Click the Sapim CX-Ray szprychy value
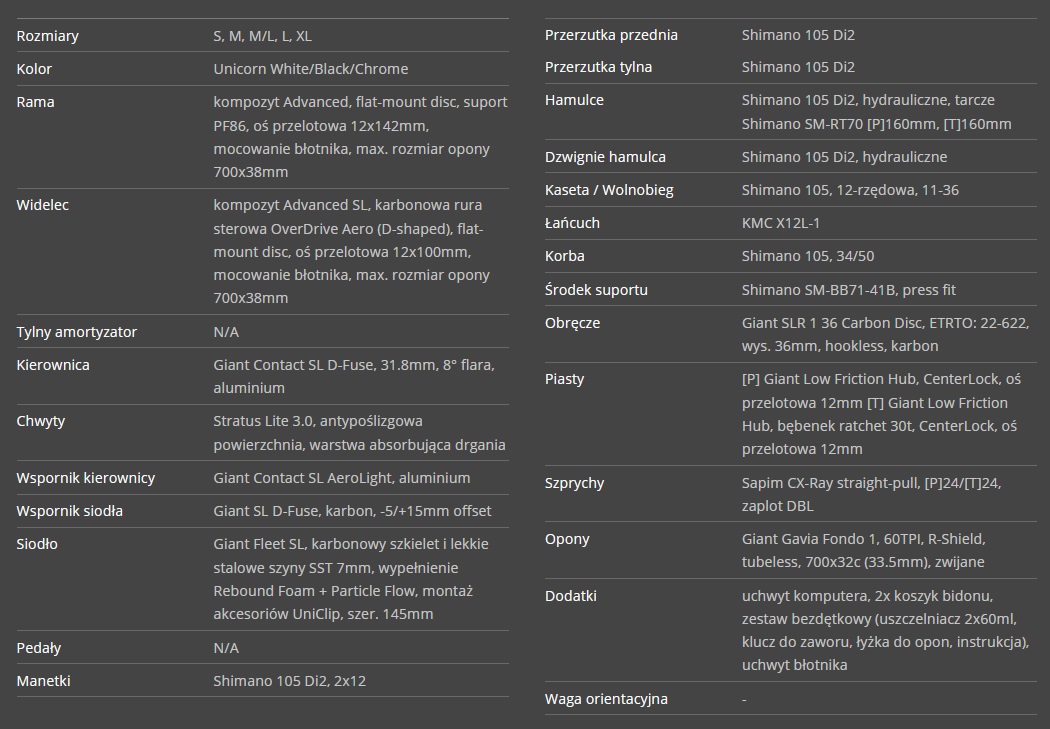1050x729 pixels. [x=871, y=494]
